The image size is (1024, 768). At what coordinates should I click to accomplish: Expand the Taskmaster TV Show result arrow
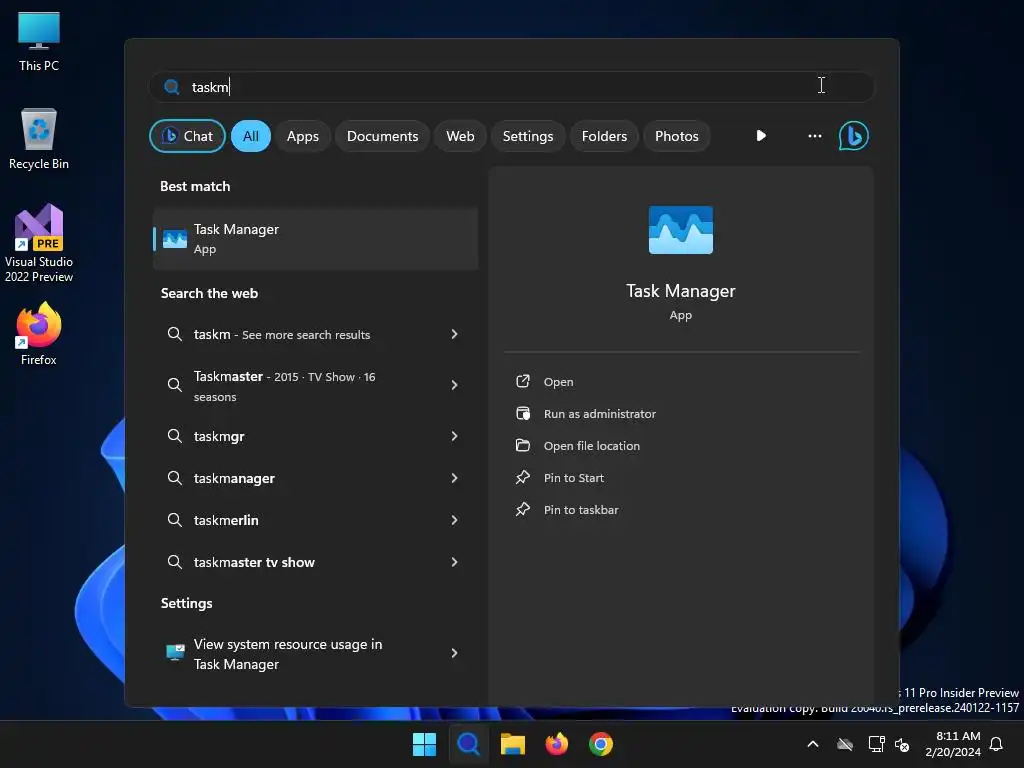tap(455, 385)
